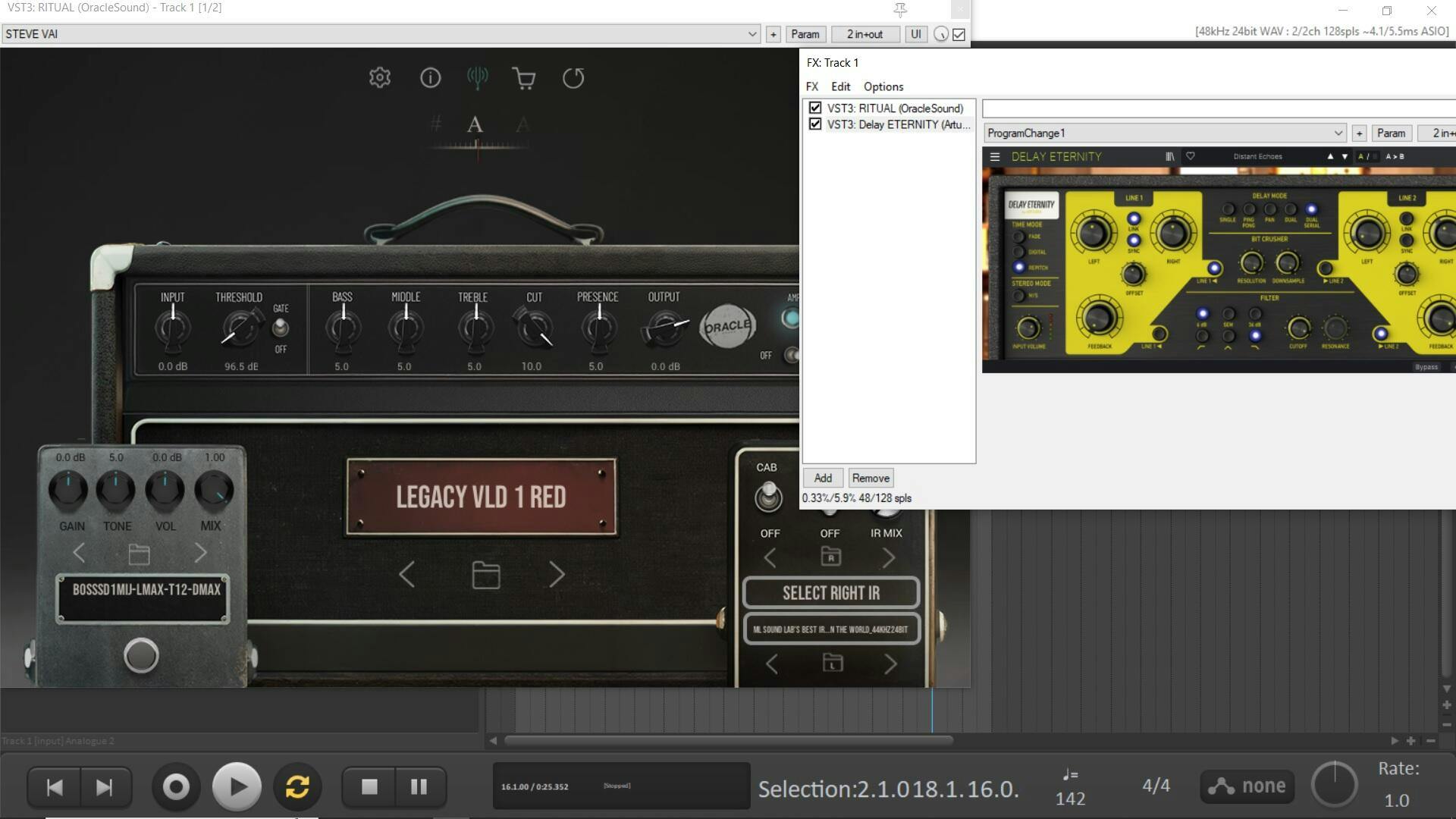Click the transport go to start button
This screenshot has height=819, width=1456.
(55, 787)
